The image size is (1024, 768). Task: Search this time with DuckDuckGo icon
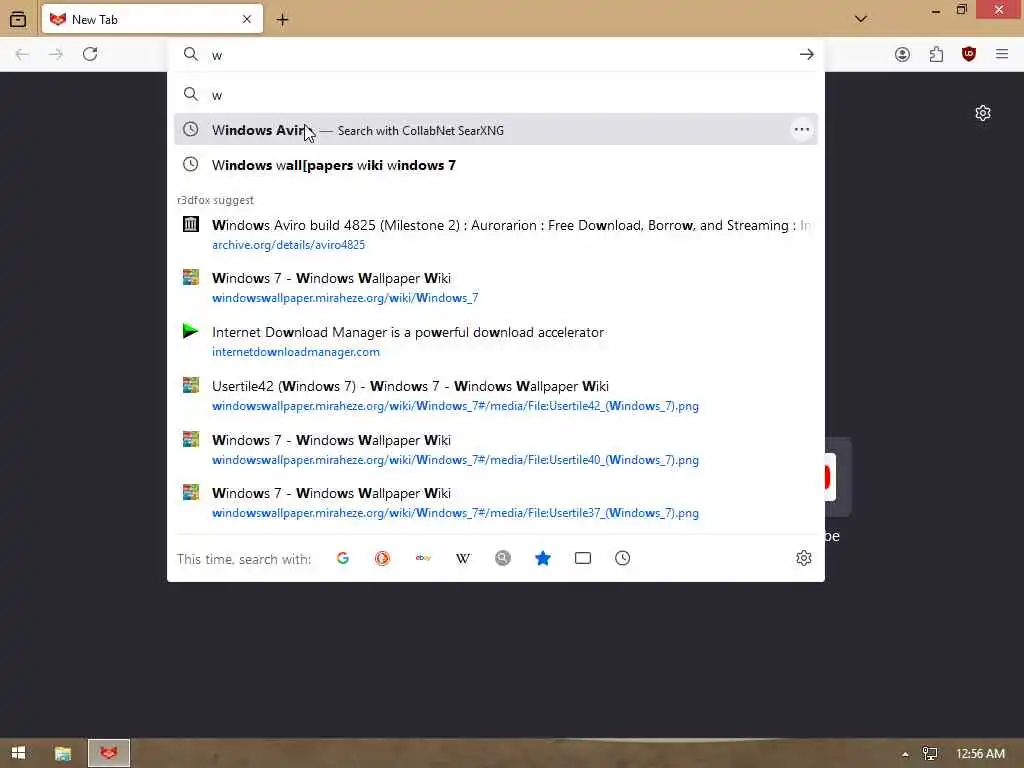pos(383,558)
